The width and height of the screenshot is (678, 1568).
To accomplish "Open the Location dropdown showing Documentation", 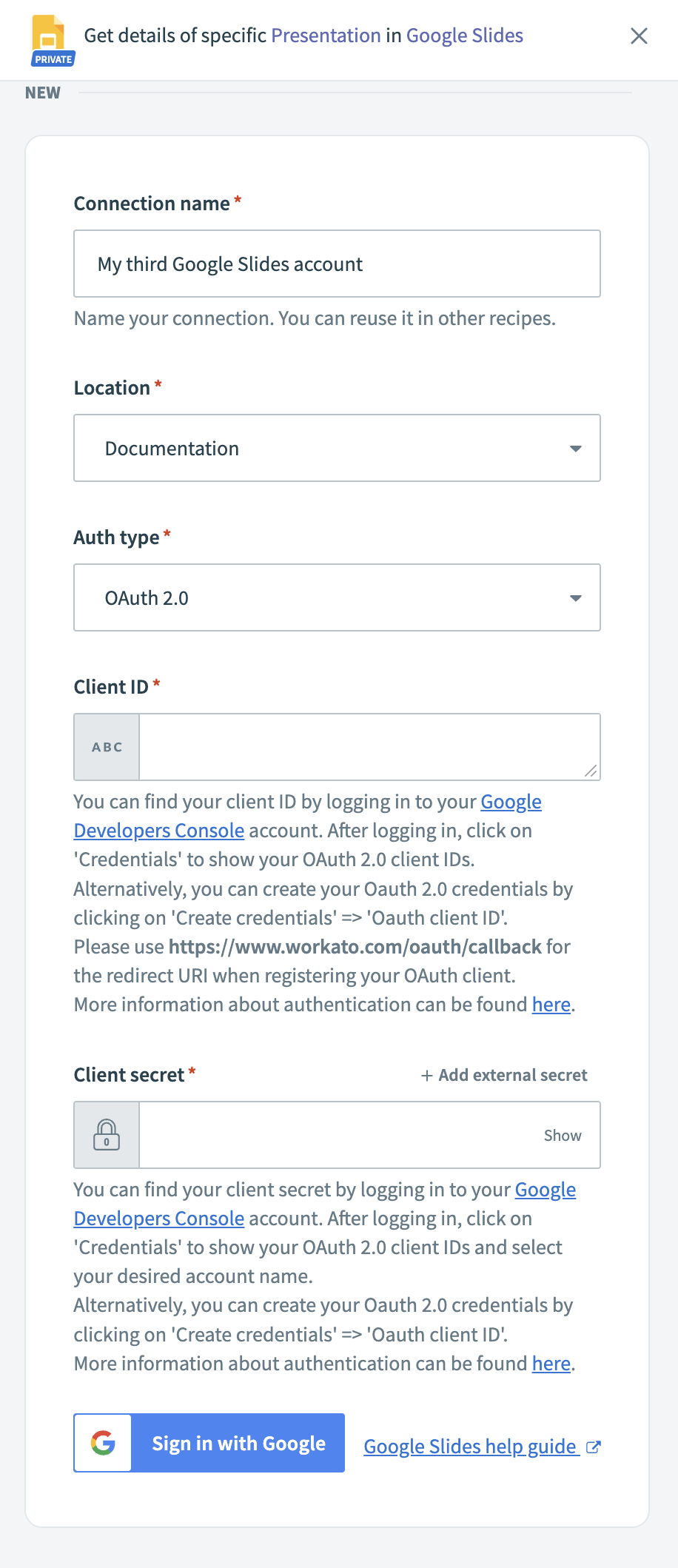I will [x=337, y=448].
